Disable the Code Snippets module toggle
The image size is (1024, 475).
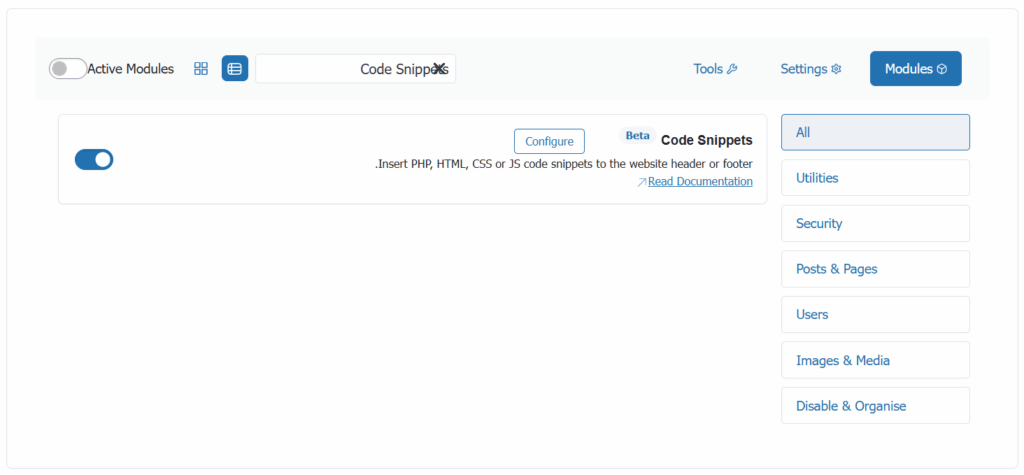[94, 159]
